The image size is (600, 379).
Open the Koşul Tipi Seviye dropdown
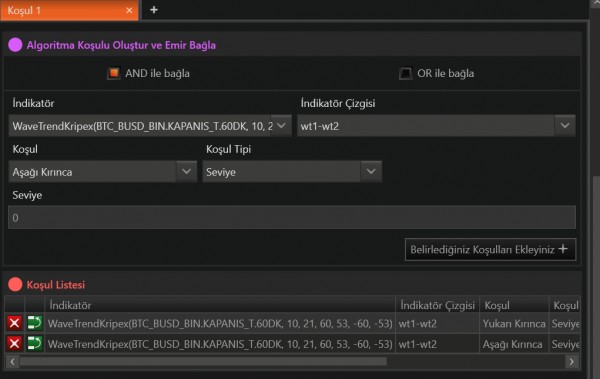point(292,172)
